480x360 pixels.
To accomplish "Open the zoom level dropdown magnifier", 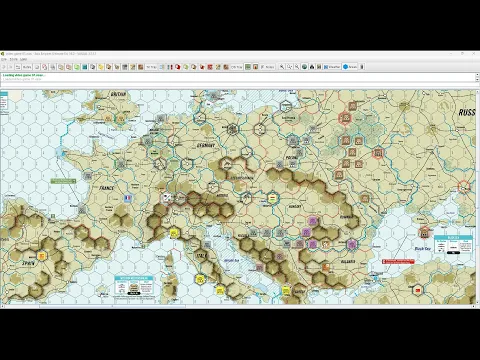I will (289, 67).
